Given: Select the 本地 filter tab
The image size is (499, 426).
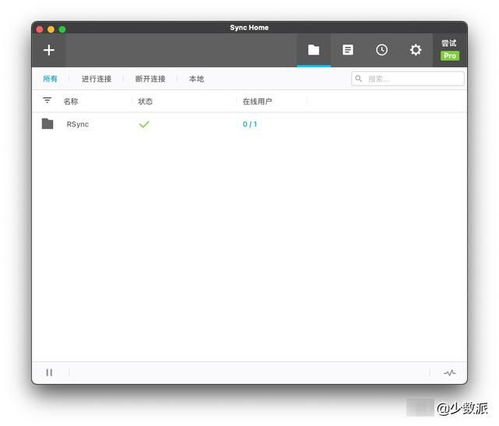Looking at the screenshot, I should click(196, 79).
